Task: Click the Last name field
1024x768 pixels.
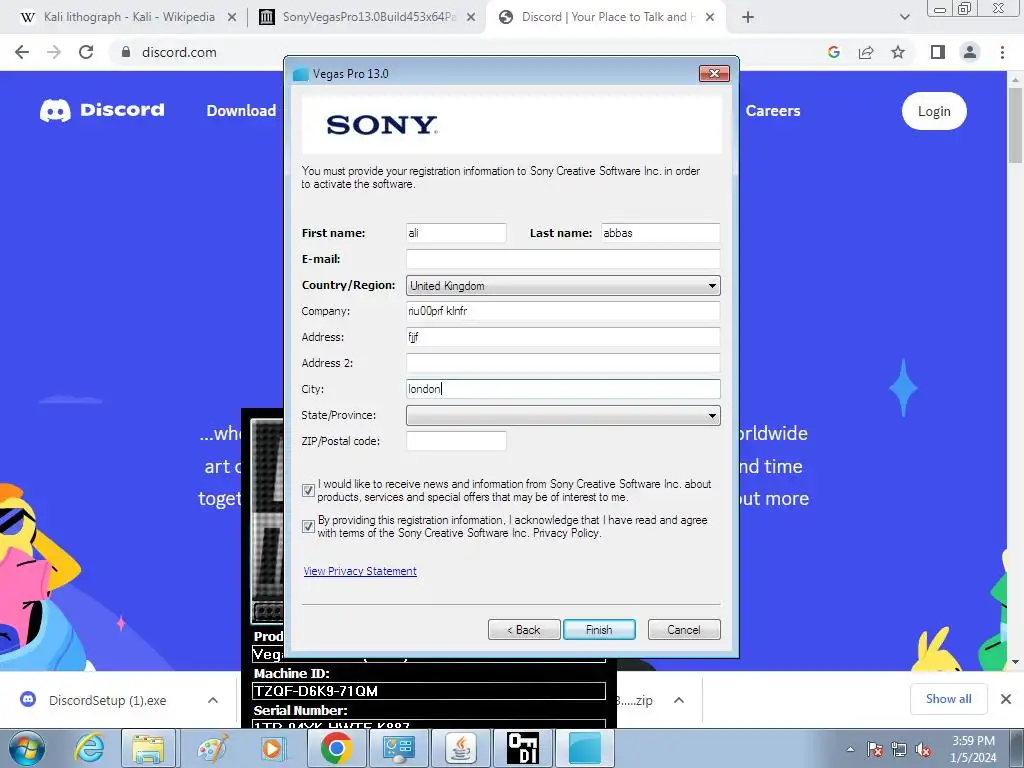Action: click(x=660, y=233)
